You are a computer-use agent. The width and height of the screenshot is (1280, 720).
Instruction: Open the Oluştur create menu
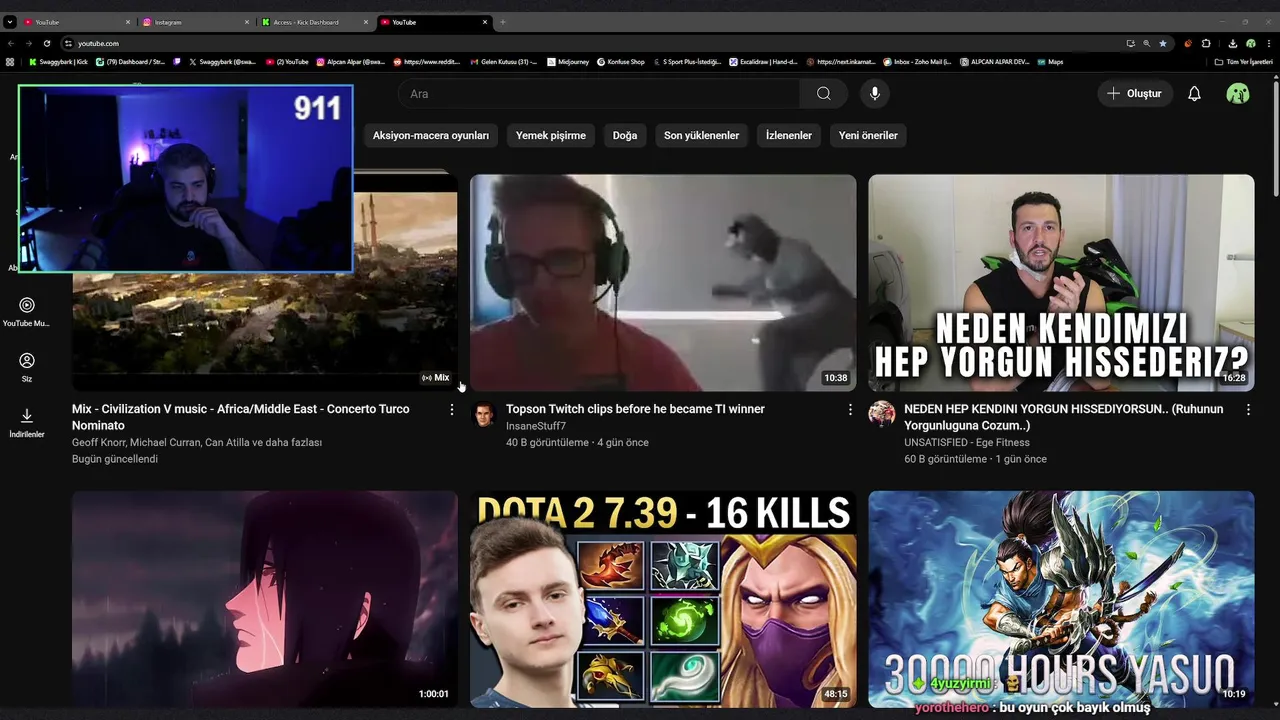point(1134,93)
